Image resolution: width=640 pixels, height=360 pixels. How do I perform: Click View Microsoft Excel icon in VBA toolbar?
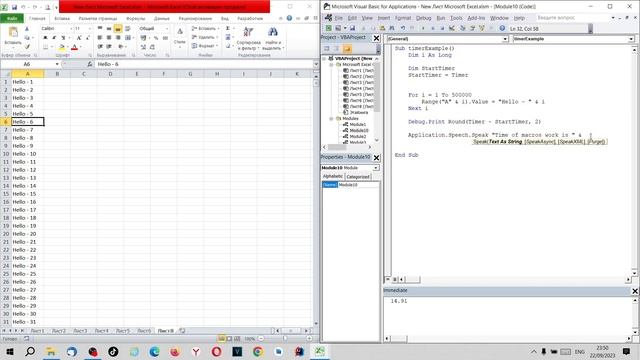point(329,28)
